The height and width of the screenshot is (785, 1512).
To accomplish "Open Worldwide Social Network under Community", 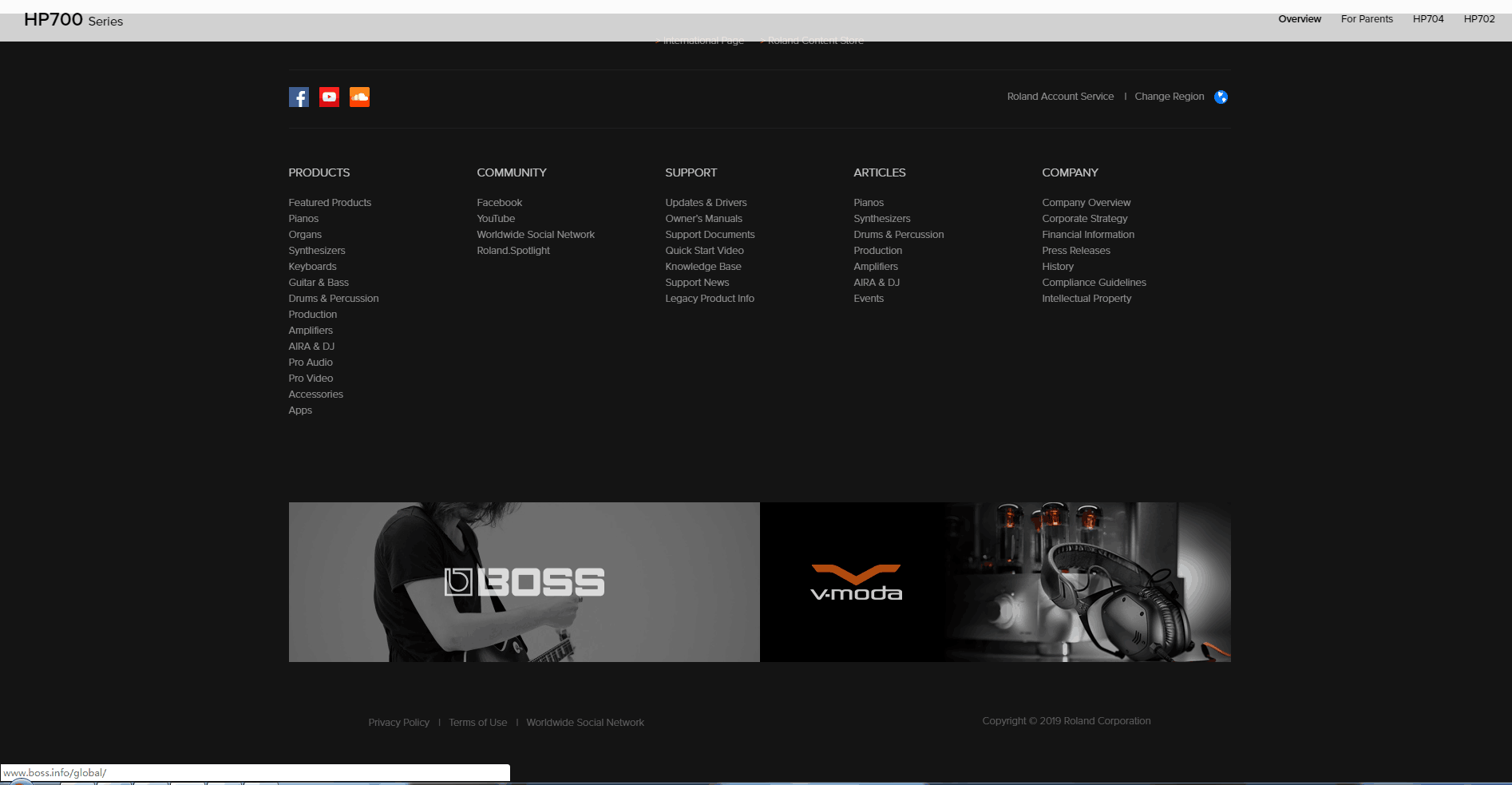I will click(x=536, y=235).
